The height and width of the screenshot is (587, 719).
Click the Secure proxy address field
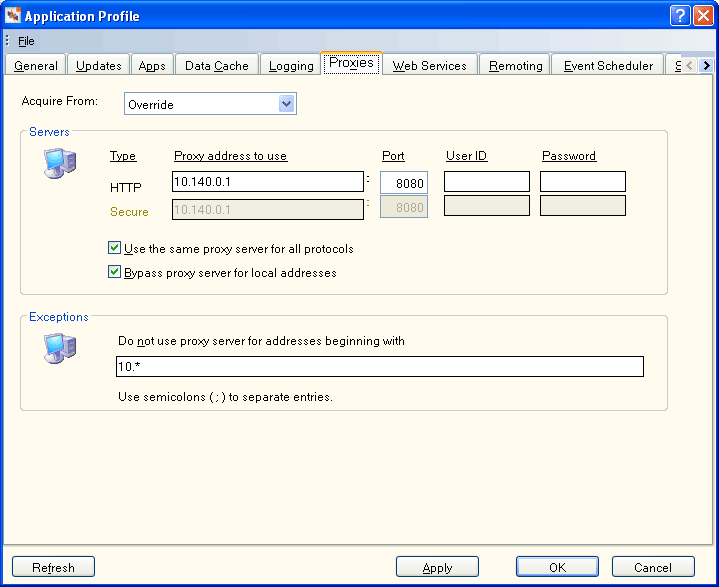268,210
